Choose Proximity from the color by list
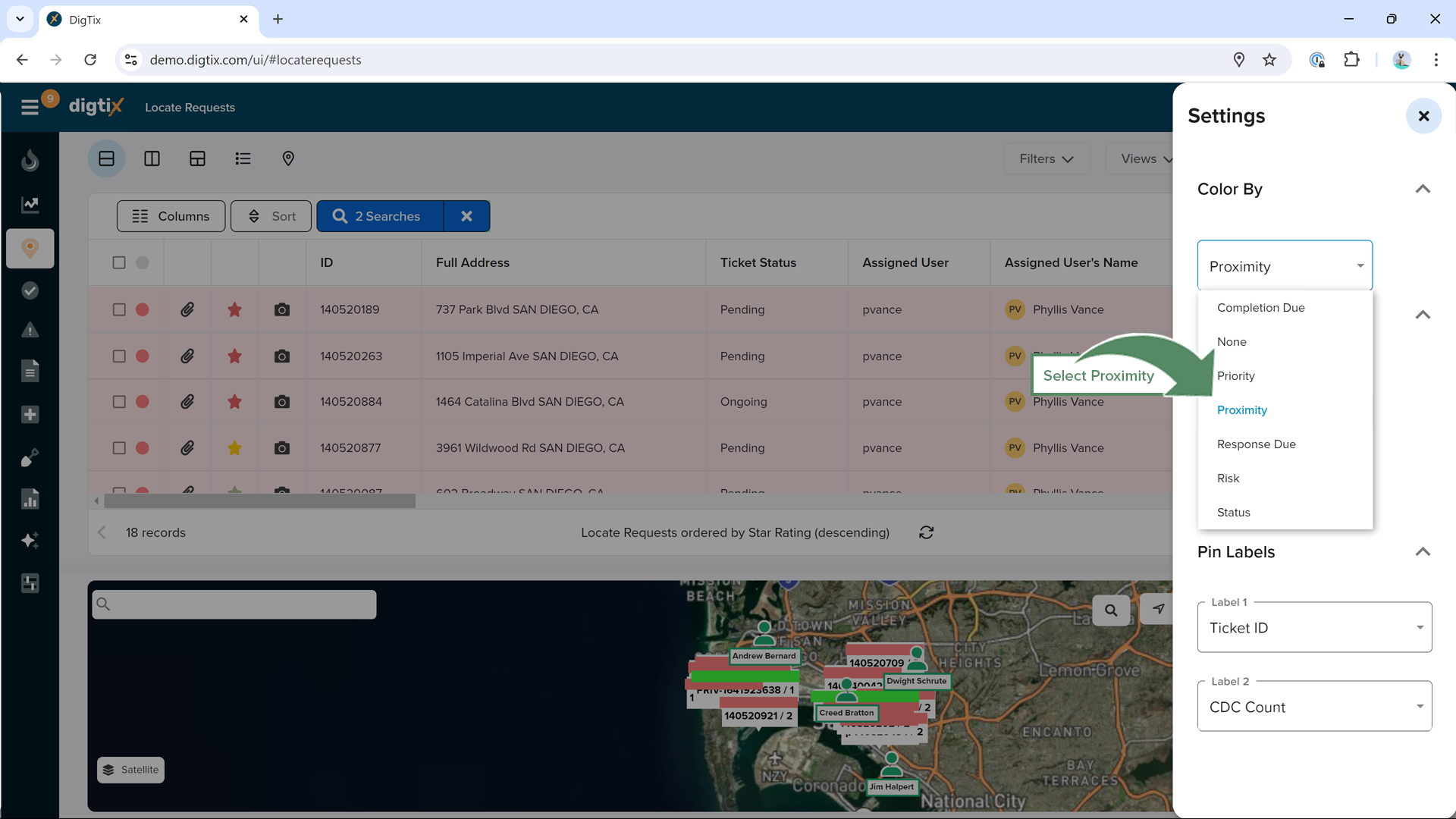 point(1241,410)
